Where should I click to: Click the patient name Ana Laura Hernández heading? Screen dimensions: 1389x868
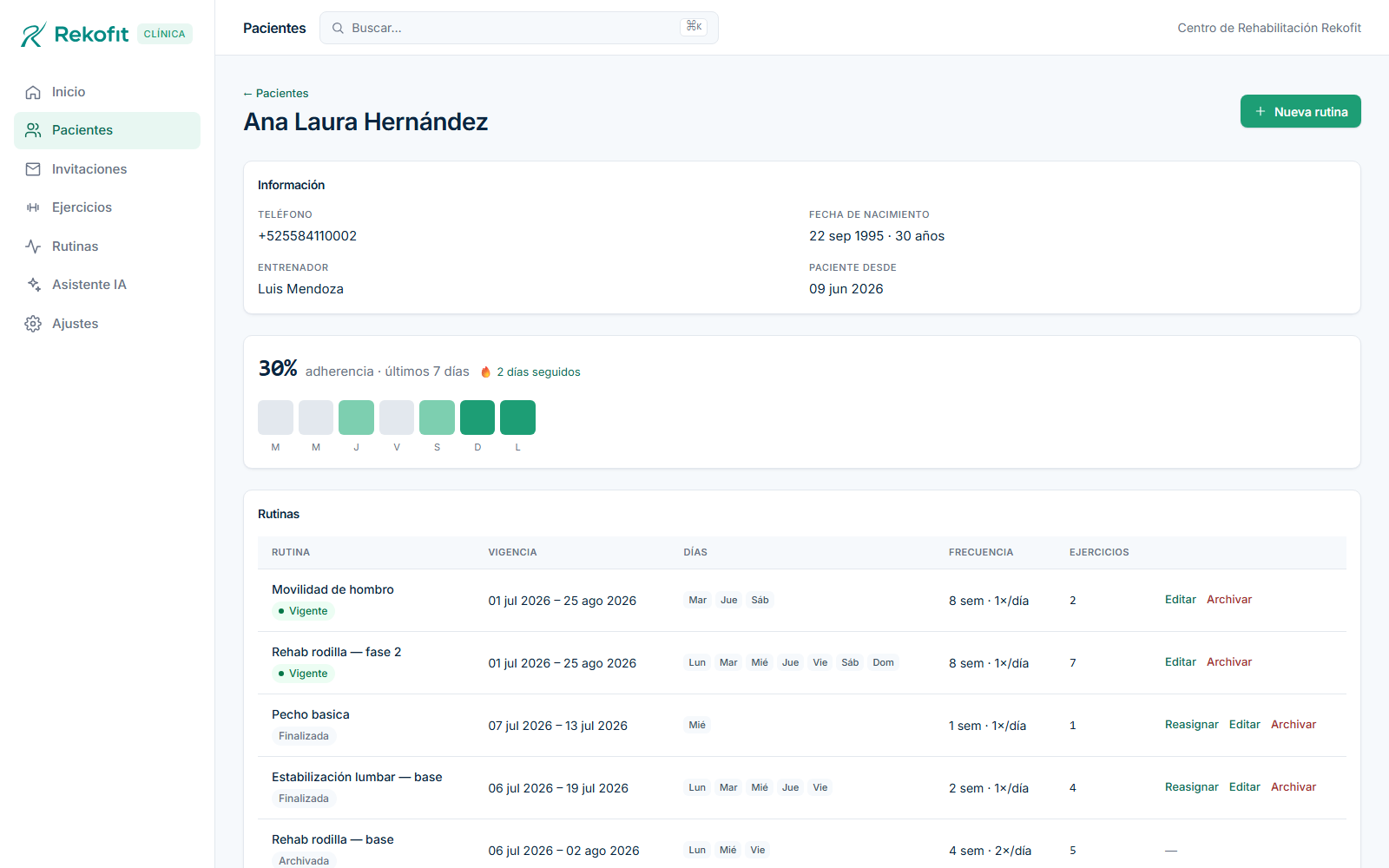tap(365, 122)
